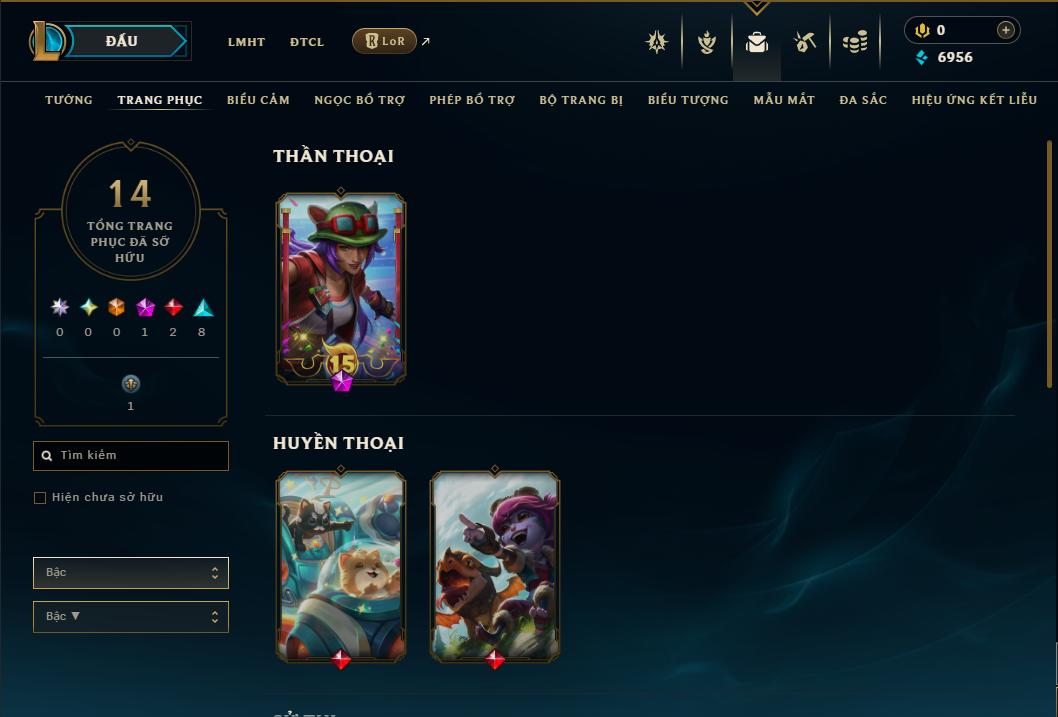This screenshot has height=717, width=1058.
Task: Click the purple mythic gem tier icon
Action: 145,308
